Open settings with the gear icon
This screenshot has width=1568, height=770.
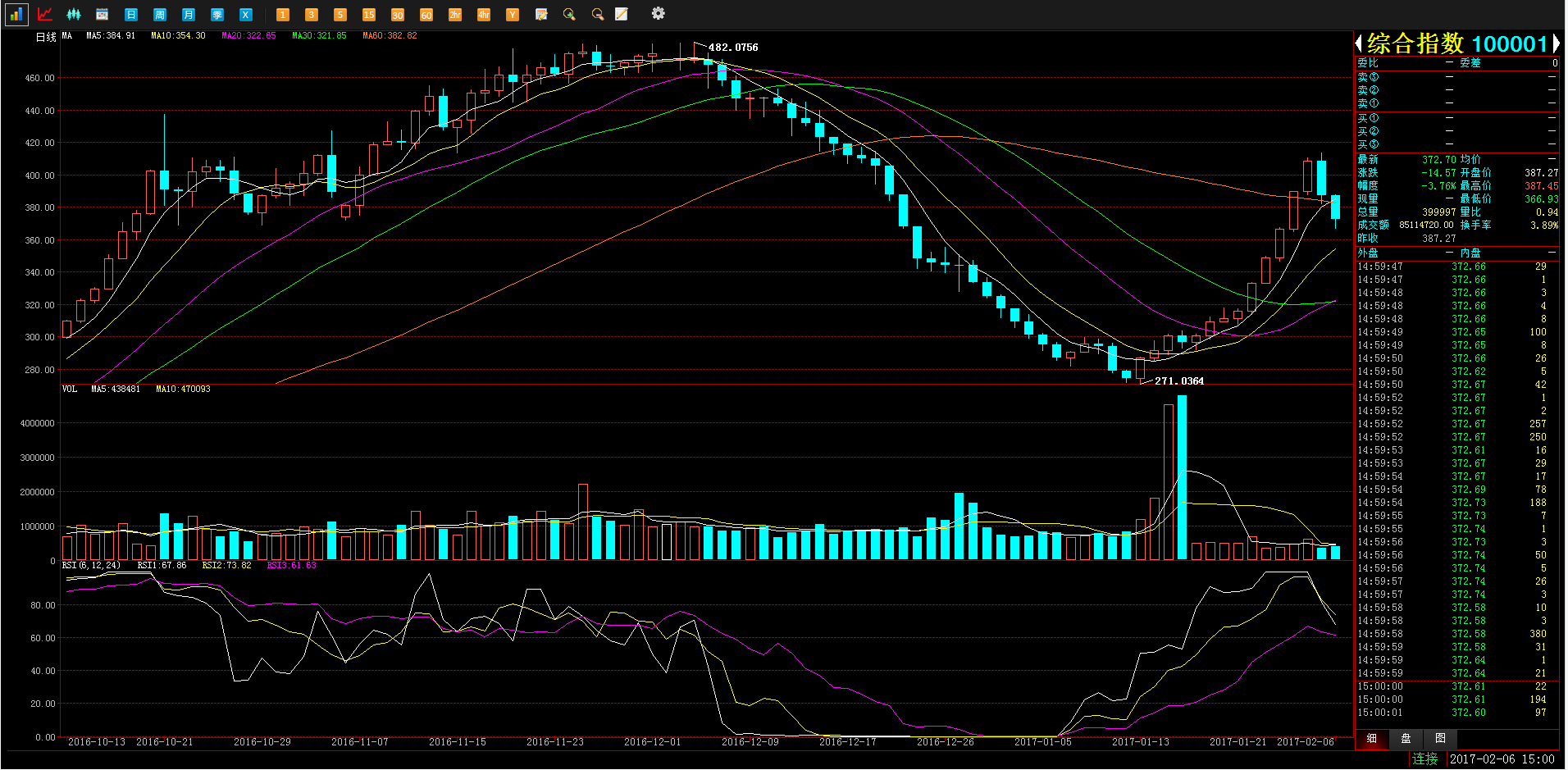click(x=658, y=13)
